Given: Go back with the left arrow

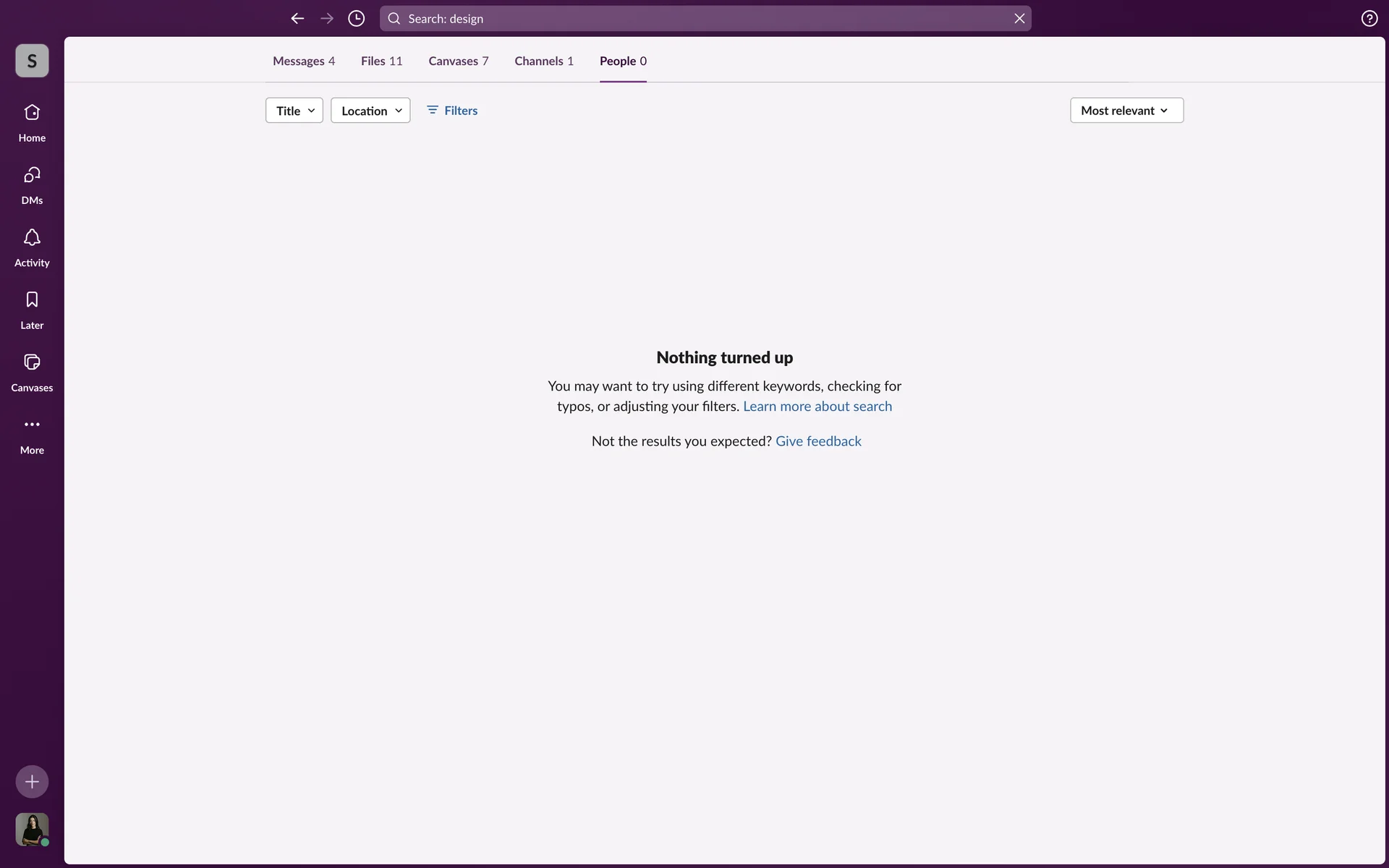Looking at the screenshot, I should click(x=297, y=19).
